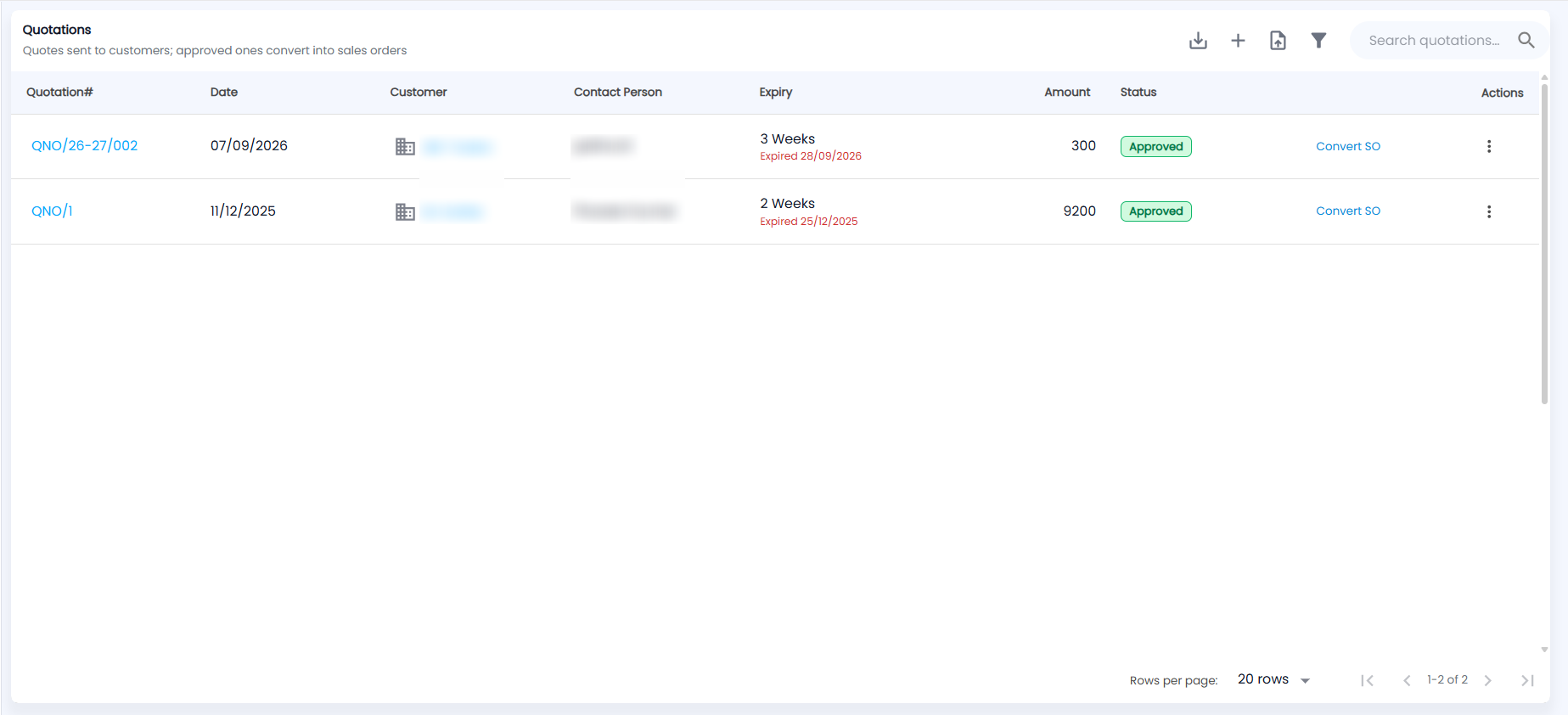Click the vertical table scrollbar
The height and width of the screenshot is (715, 1568).
coord(1544,242)
